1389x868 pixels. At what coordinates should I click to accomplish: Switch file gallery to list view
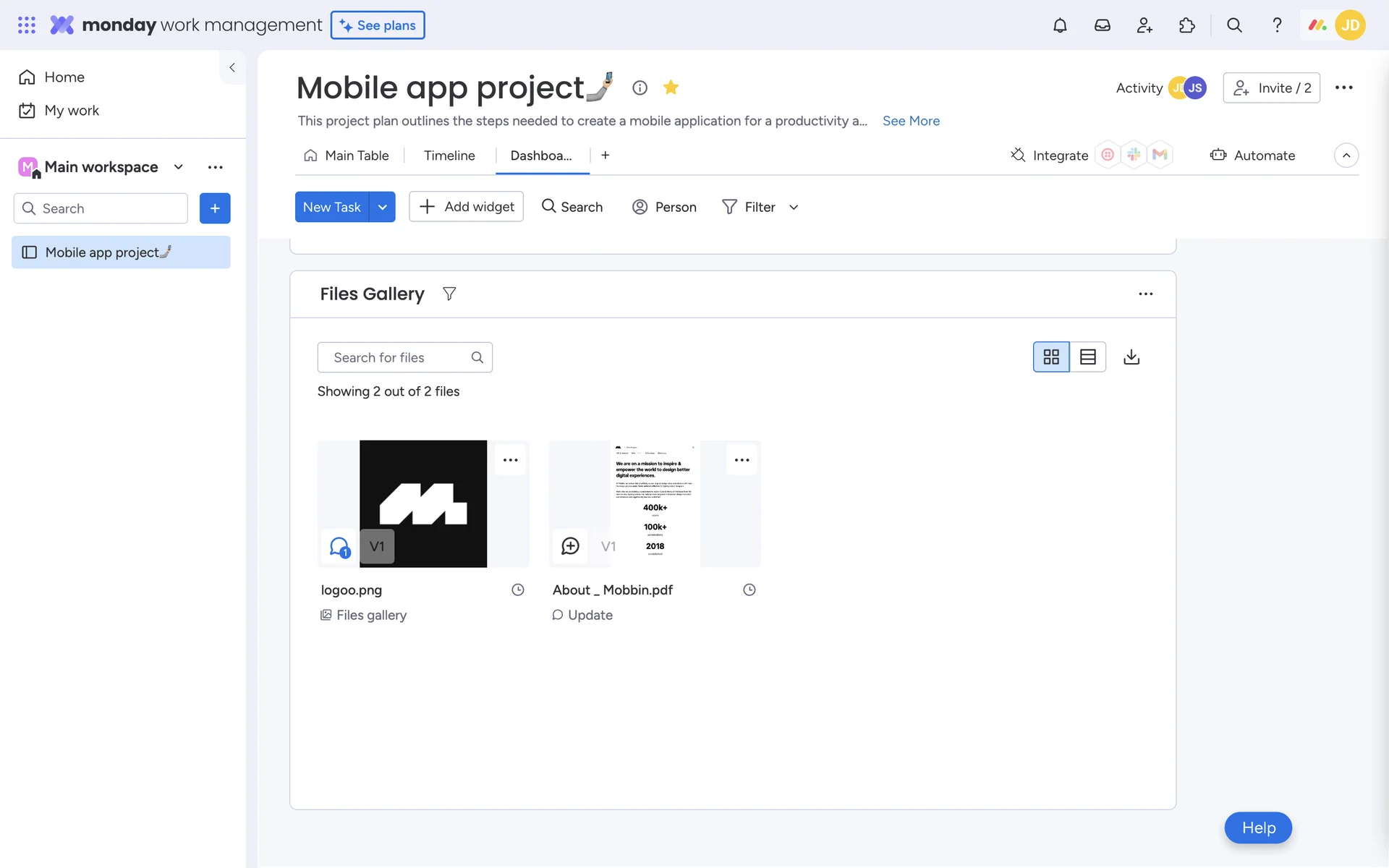click(1087, 357)
